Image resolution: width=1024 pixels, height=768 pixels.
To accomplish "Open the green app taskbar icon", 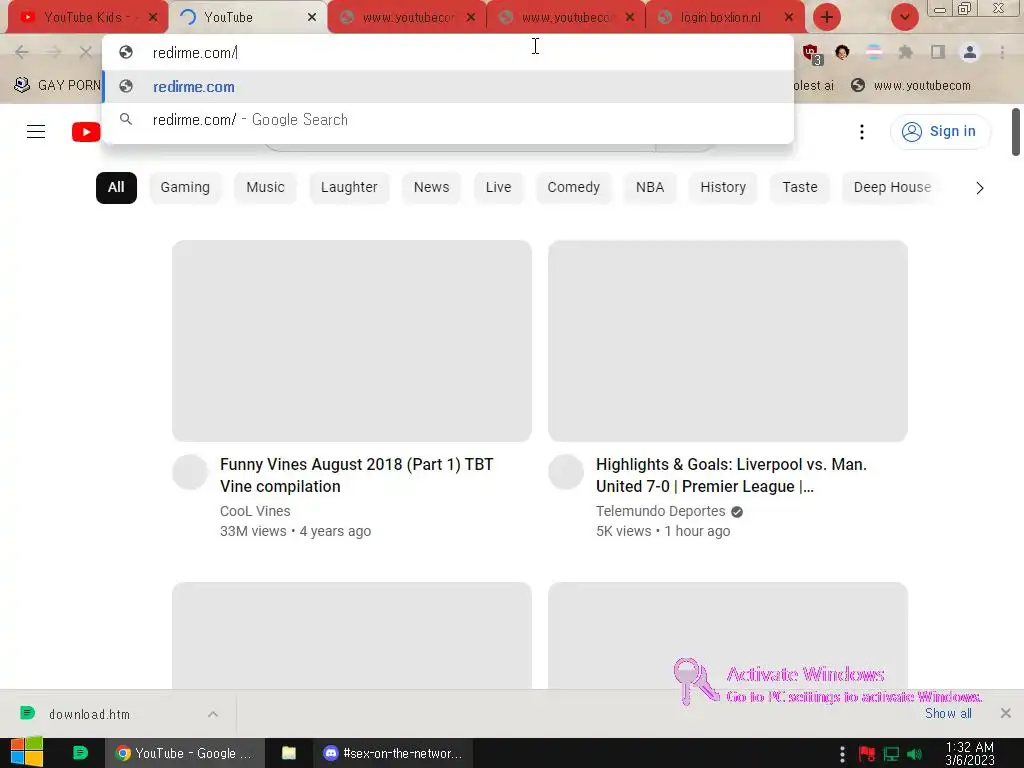I will click(x=80, y=753).
